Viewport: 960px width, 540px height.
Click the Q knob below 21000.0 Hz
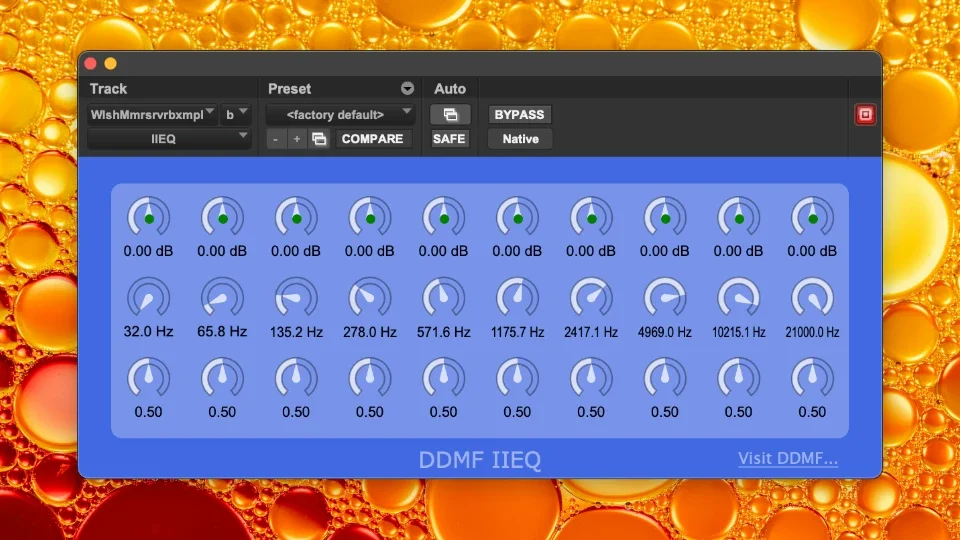812,378
